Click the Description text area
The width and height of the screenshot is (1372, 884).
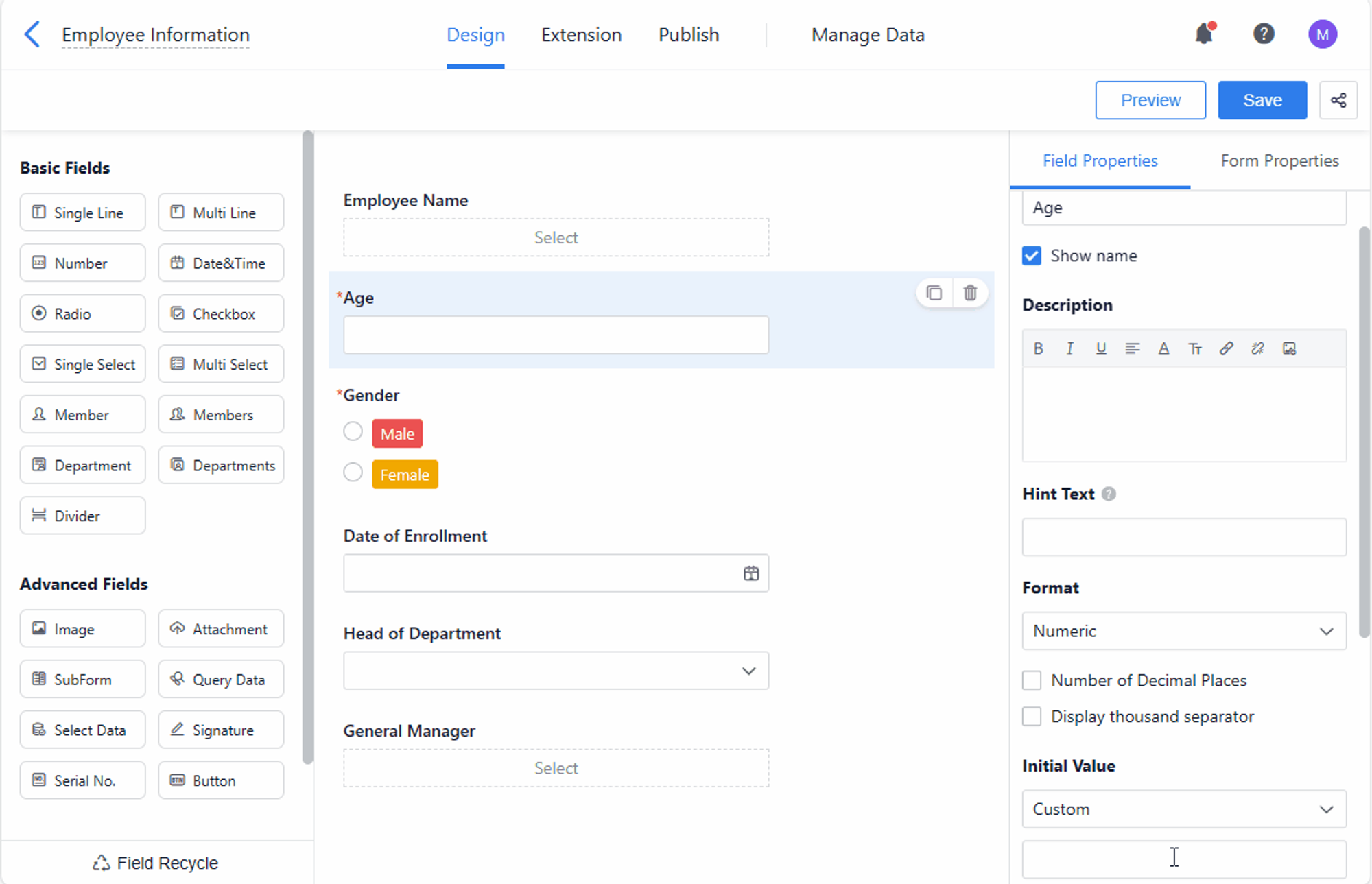[1184, 414]
